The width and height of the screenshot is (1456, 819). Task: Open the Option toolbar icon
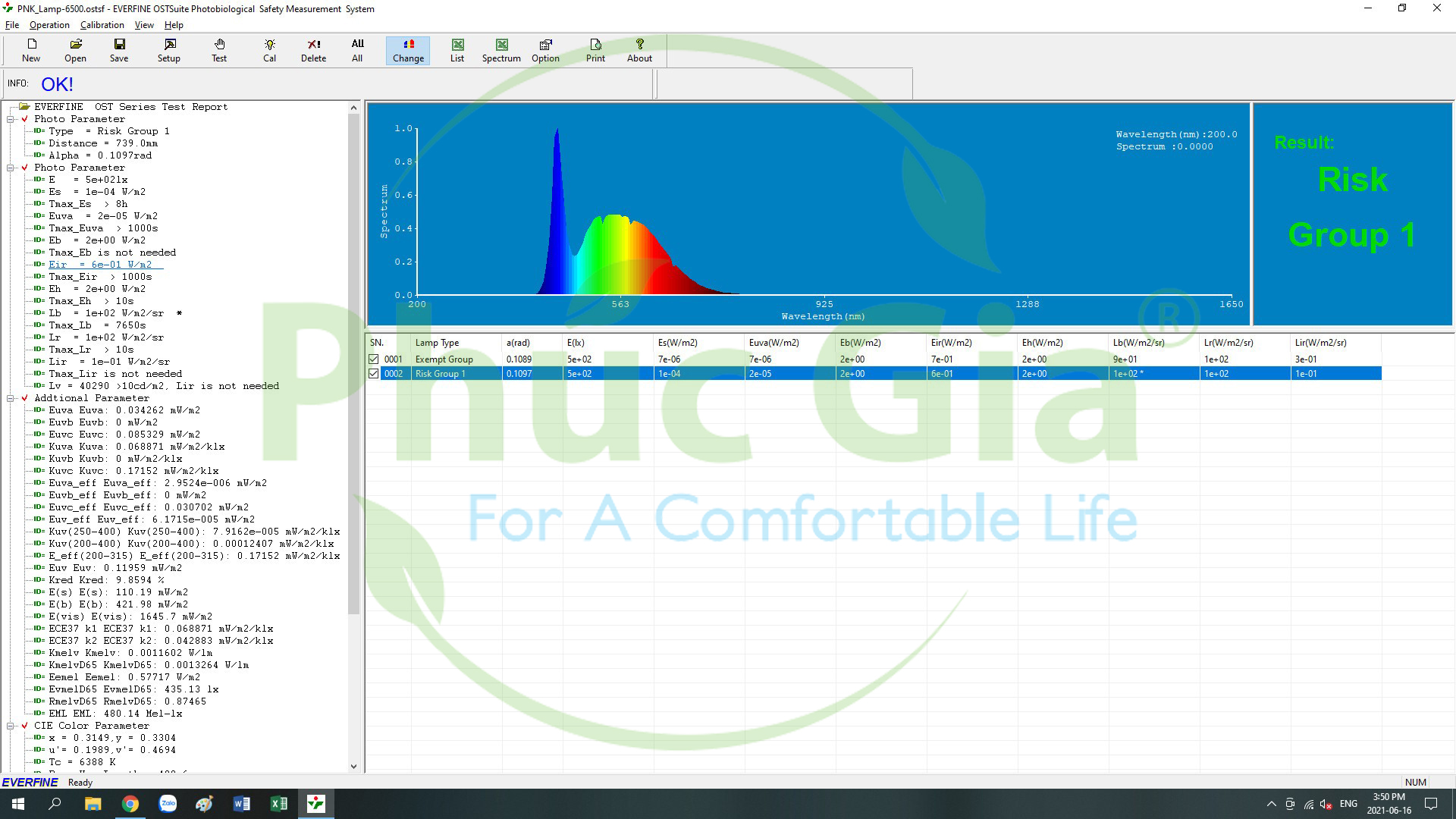pyautogui.click(x=545, y=50)
